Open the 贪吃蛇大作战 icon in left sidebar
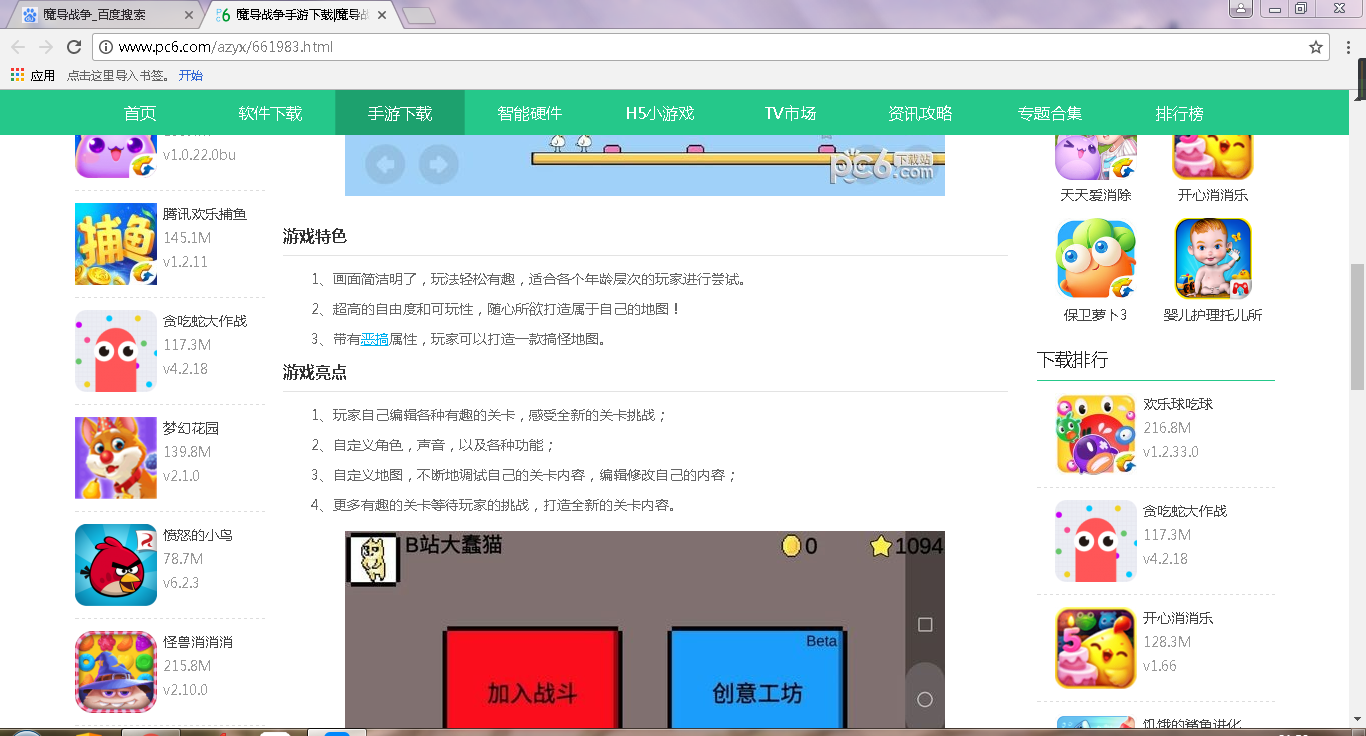The width and height of the screenshot is (1366, 736). click(x=116, y=351)
